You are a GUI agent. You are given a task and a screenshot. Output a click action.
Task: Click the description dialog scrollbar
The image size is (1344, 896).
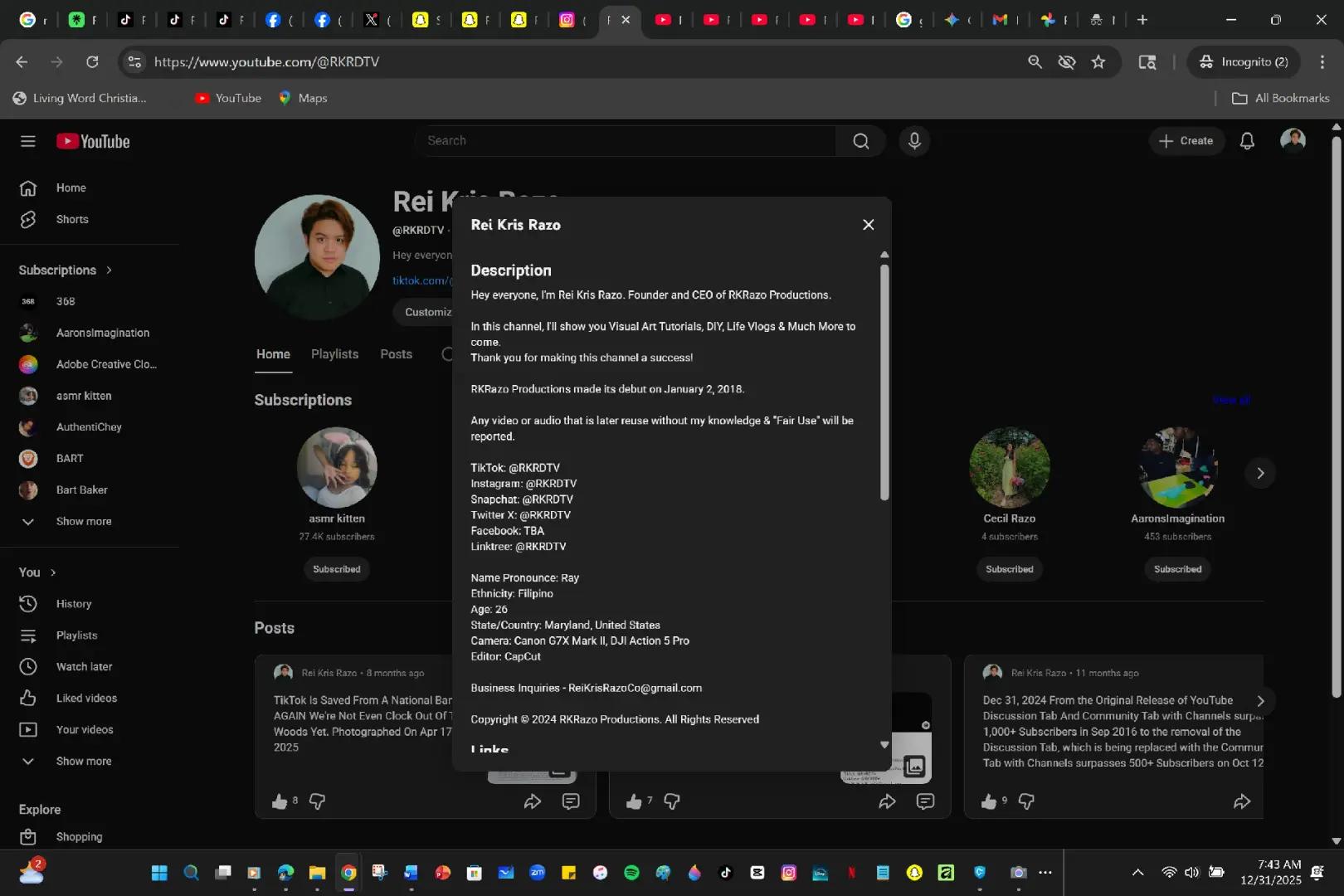click(884, 382)
